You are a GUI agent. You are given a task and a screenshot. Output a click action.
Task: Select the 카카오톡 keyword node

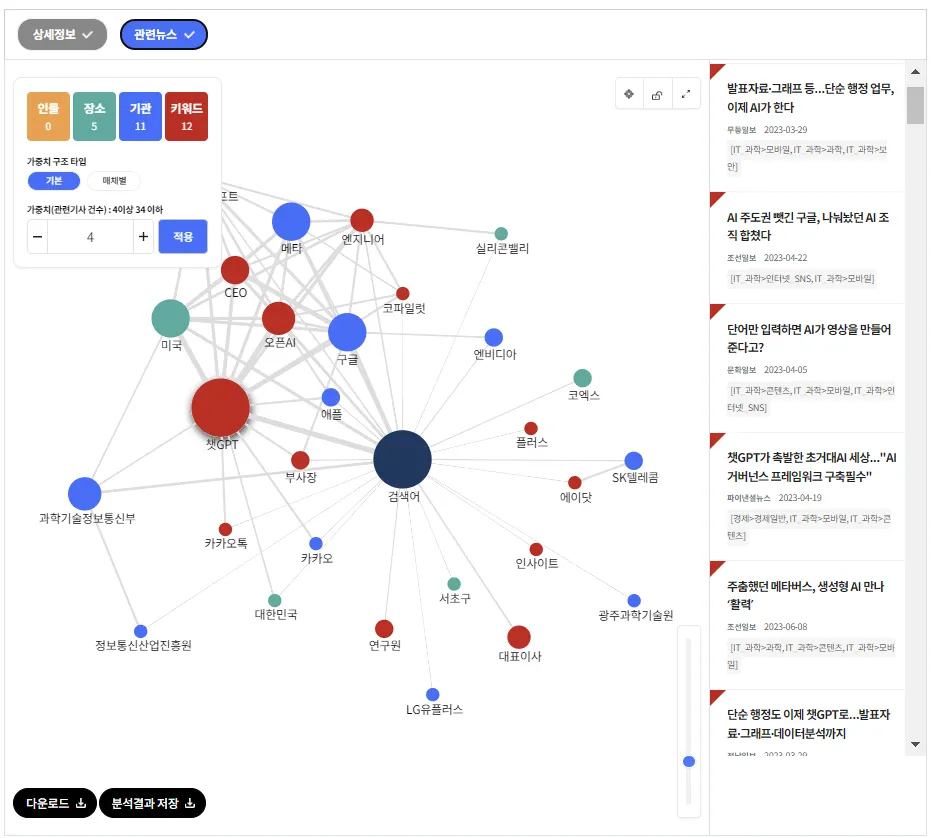[x=225, y=529]
